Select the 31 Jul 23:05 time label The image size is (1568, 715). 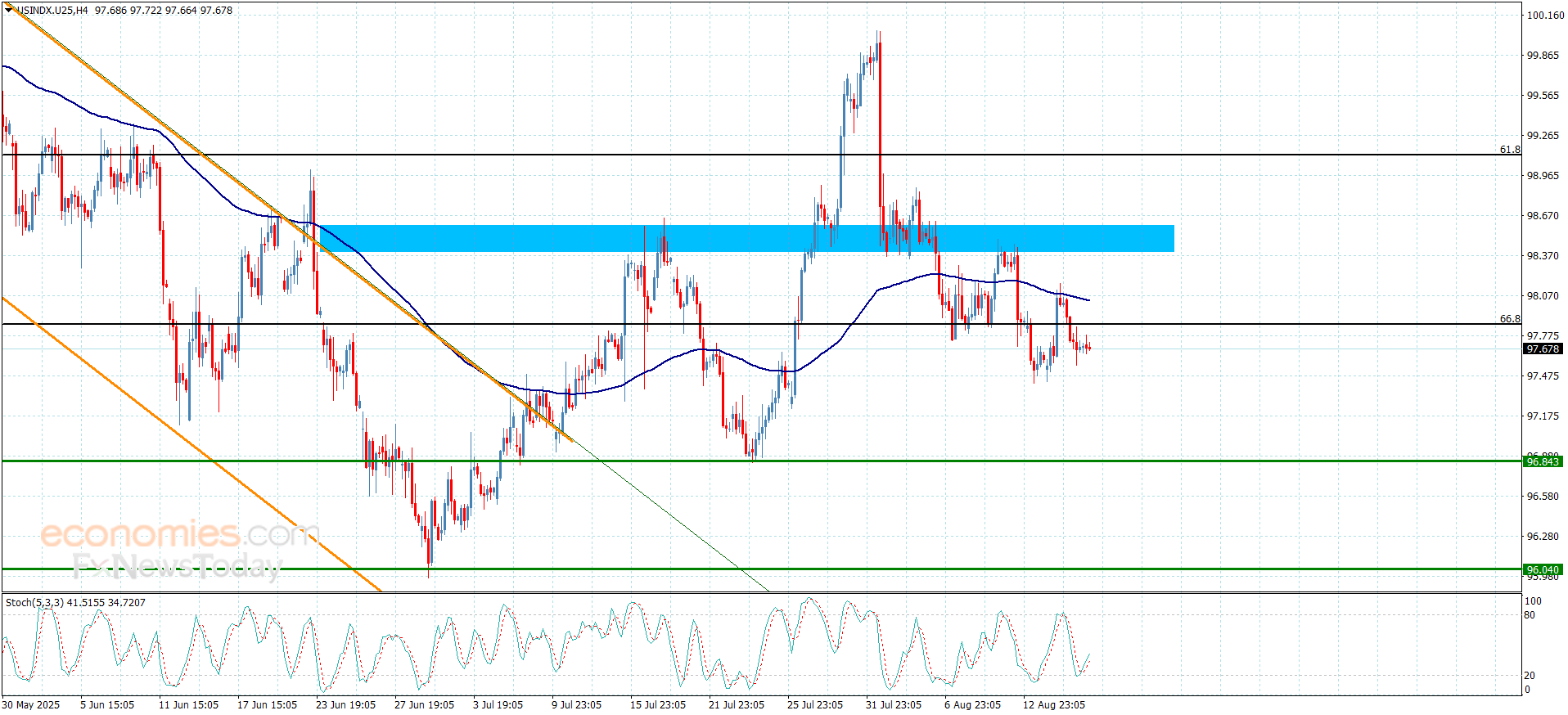(x=894, y=705)
